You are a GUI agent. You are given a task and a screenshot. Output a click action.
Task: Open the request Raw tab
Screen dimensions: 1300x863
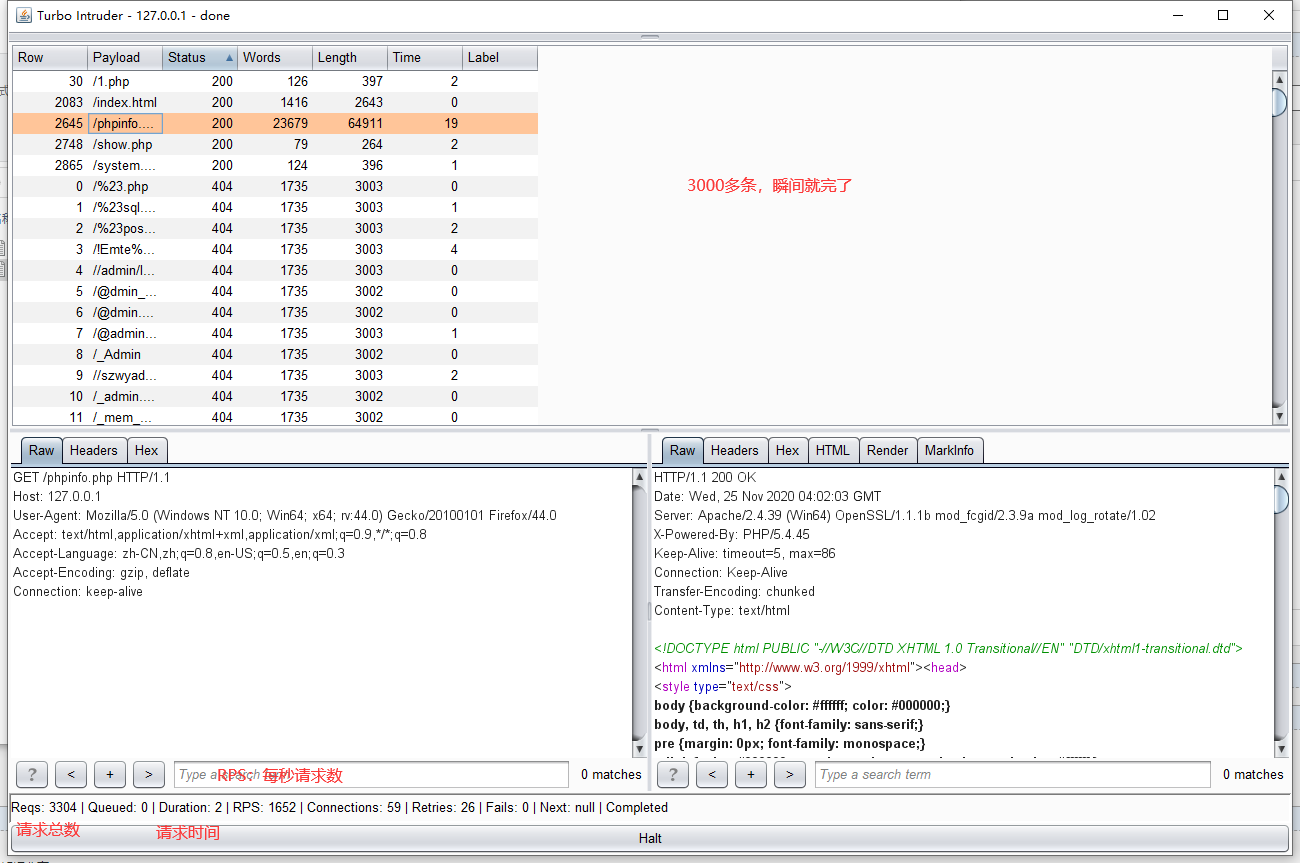point(41,450)
